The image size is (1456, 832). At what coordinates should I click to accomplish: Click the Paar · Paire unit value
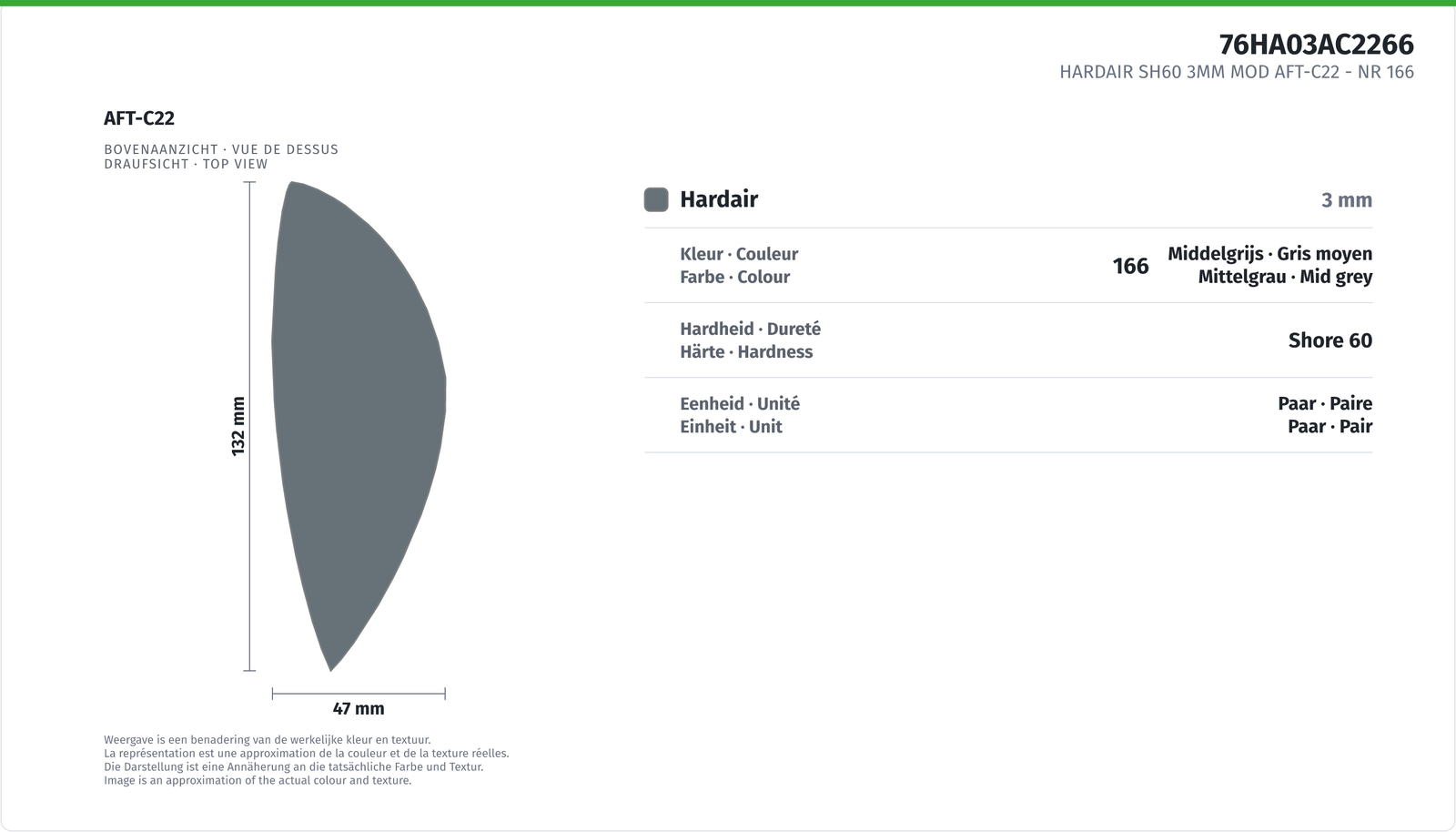(x=1325, y=403)
